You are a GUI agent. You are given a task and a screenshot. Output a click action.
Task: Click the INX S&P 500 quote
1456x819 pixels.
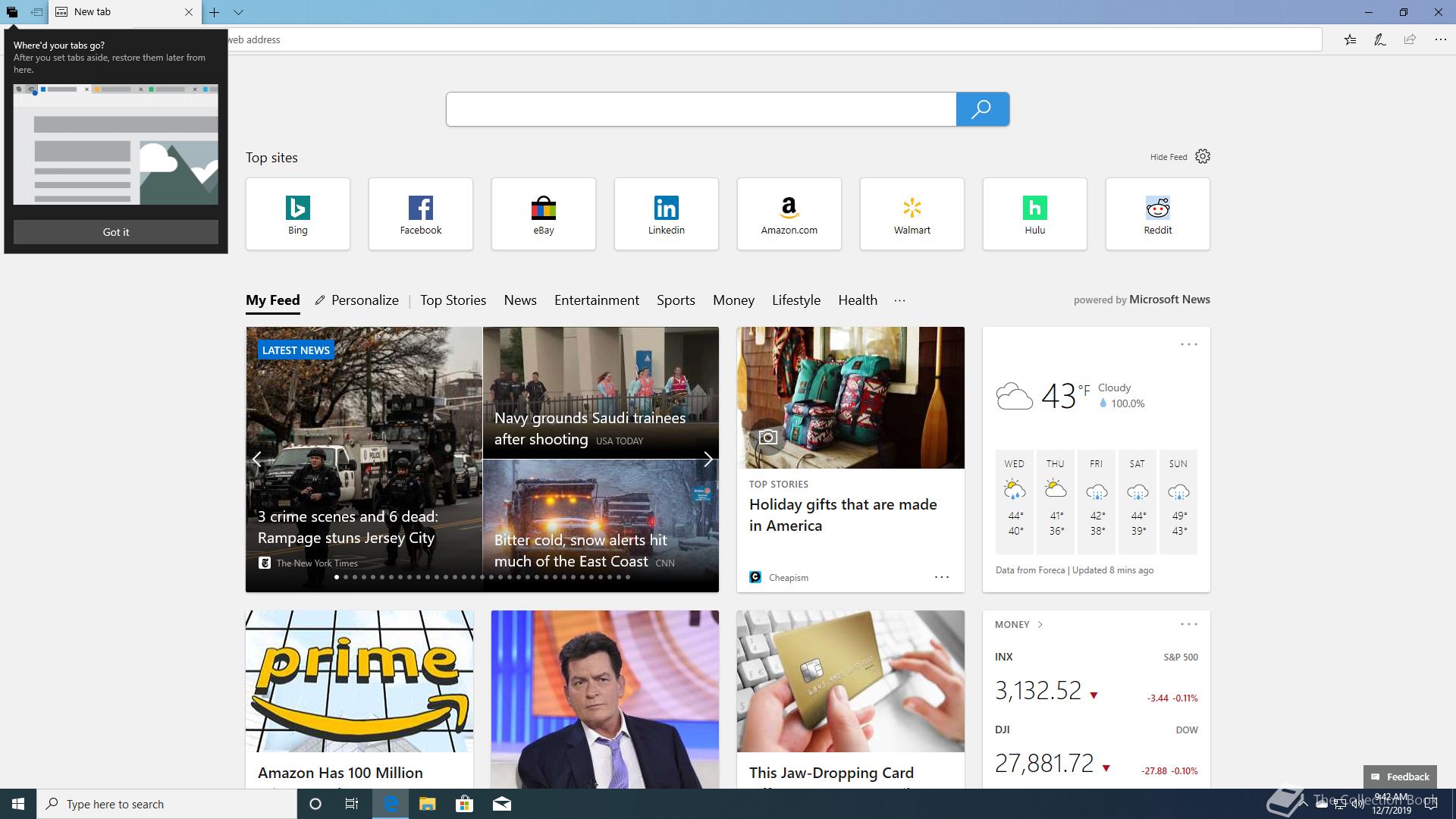point(1097,680)
